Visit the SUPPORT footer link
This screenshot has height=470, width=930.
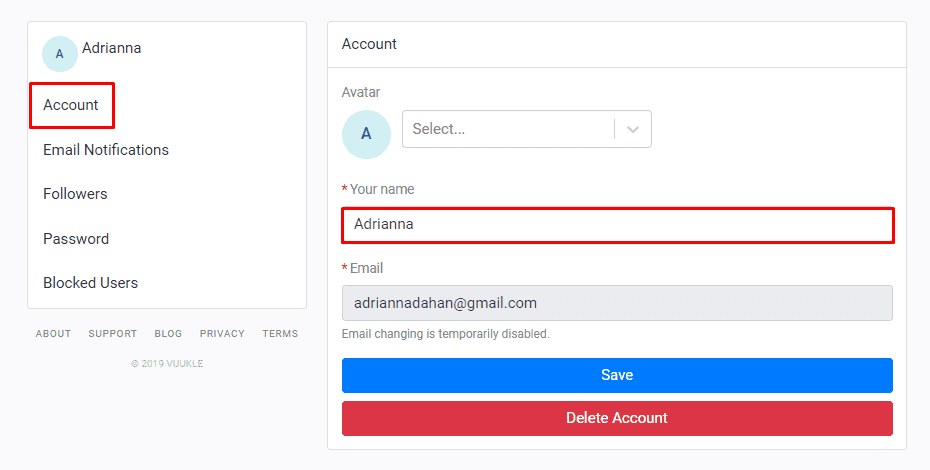pos(112,334)
